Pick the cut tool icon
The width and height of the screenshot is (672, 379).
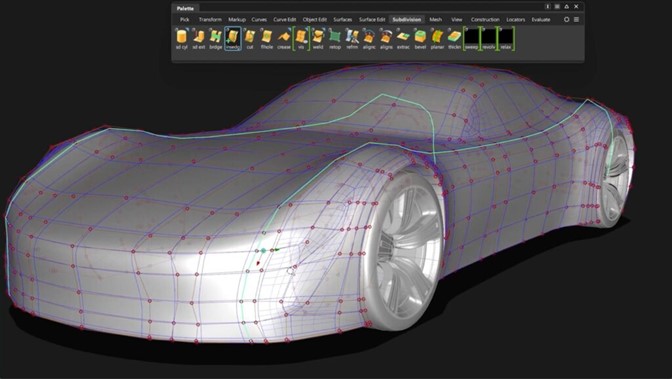pyautogui.click(x=250, y=39)
